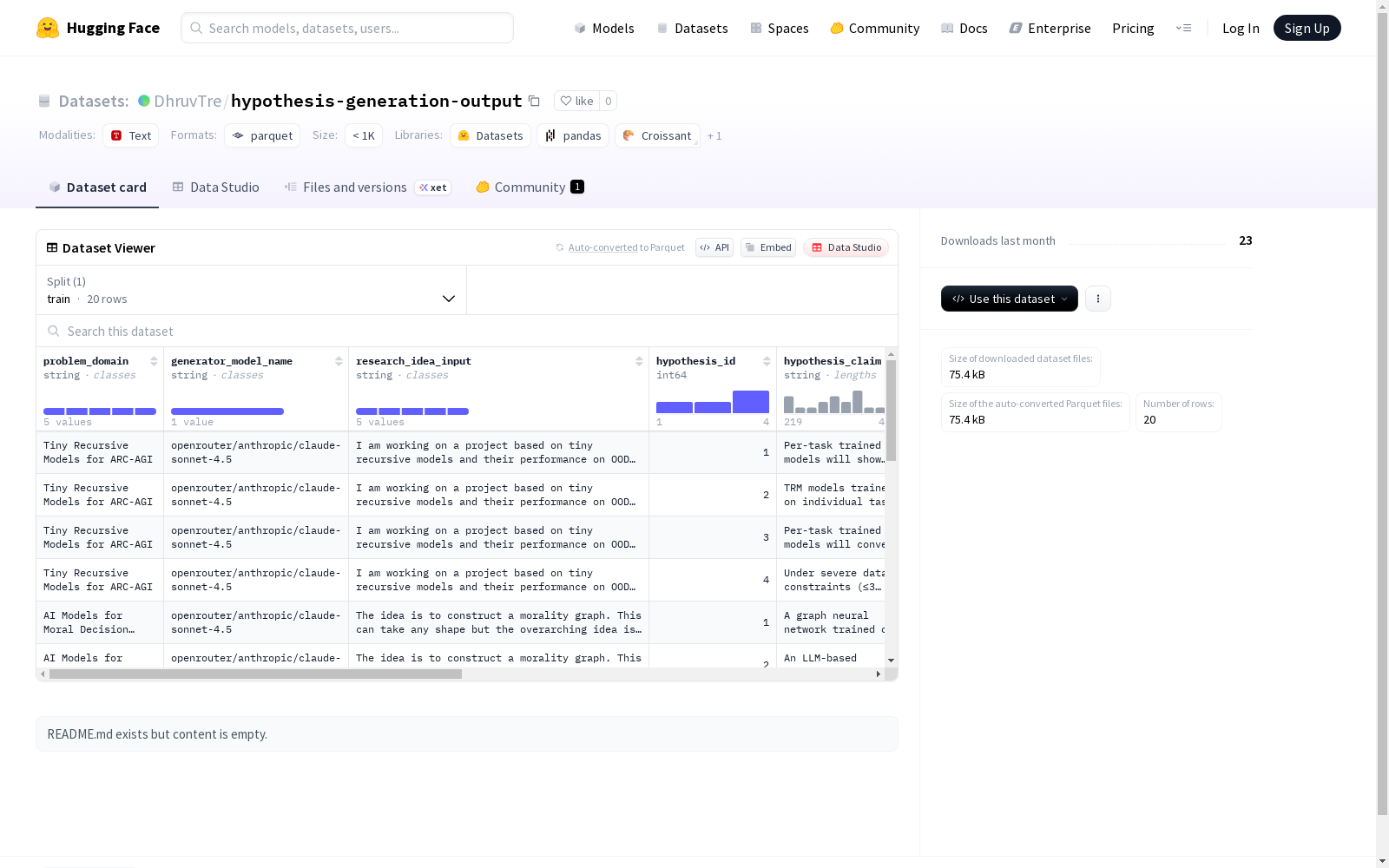Click the DhruvTre user avatar icon

coord(144,101)
